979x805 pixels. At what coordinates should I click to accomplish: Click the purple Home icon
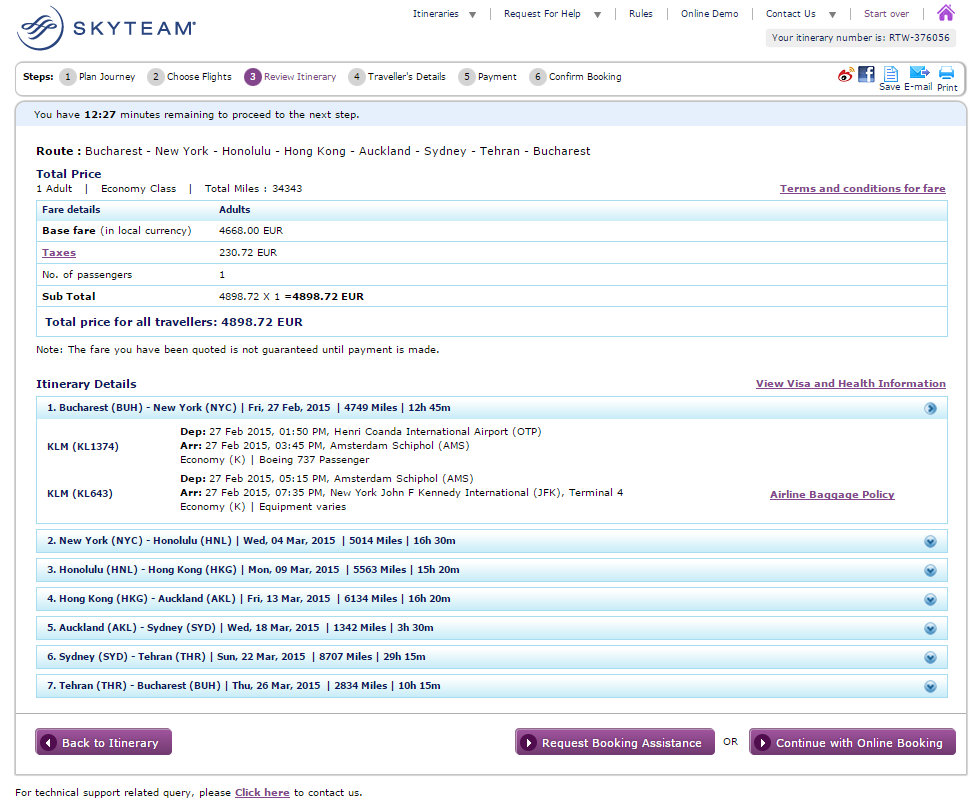945,13
